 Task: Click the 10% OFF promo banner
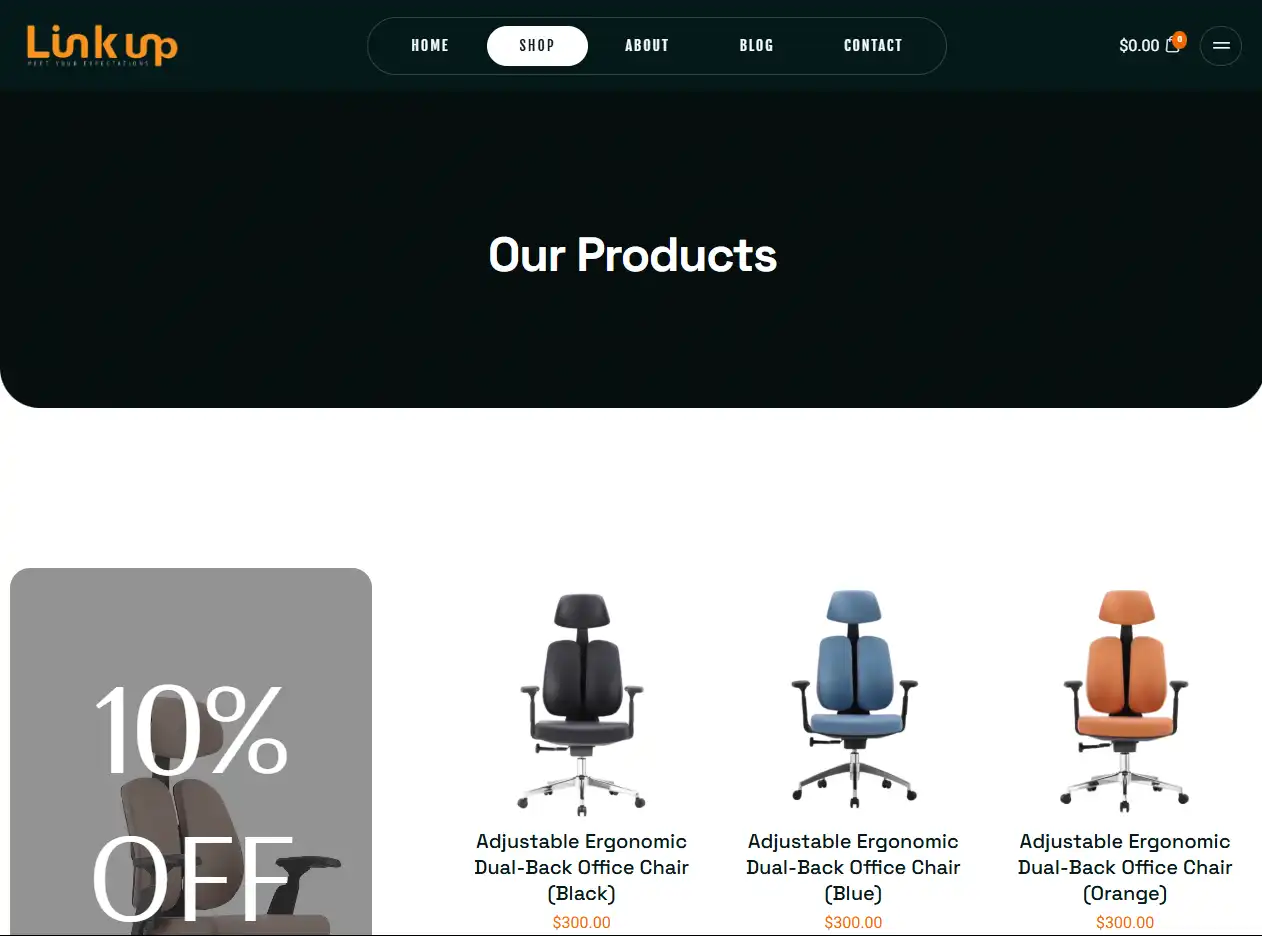[191, 752]
